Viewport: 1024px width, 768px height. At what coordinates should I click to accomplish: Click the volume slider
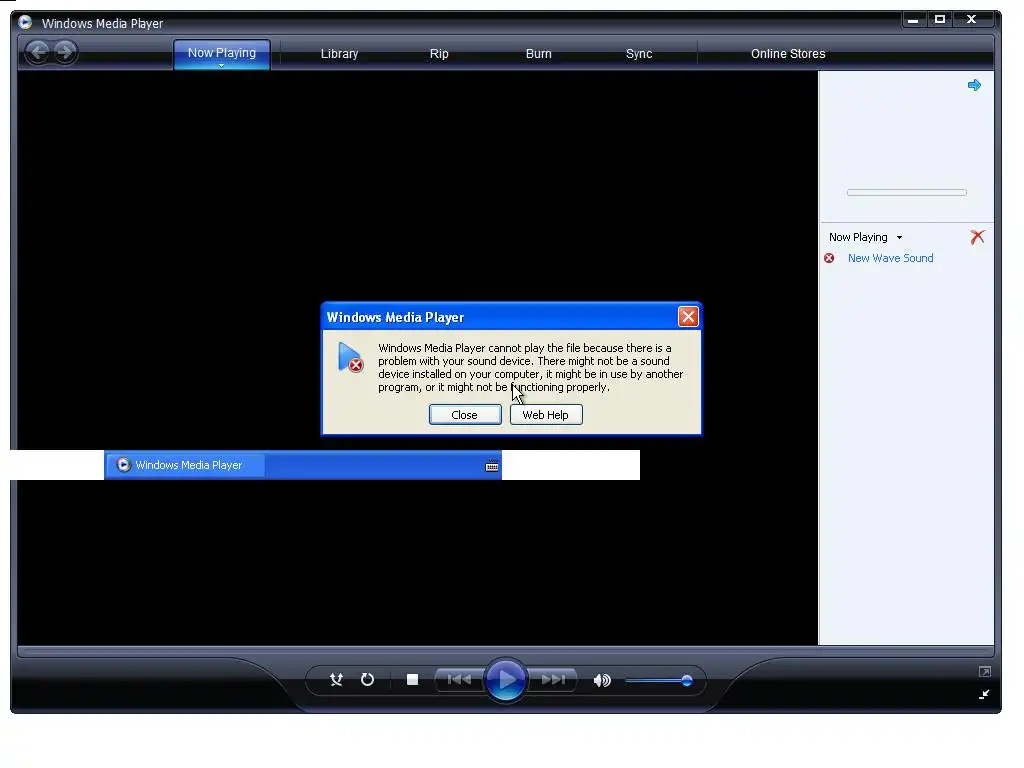[x=658, y=680]
